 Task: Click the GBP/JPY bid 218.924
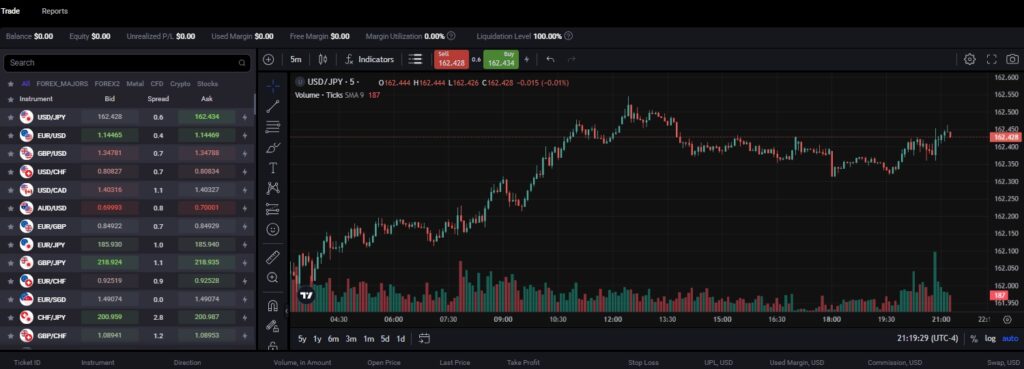(110, 263)
